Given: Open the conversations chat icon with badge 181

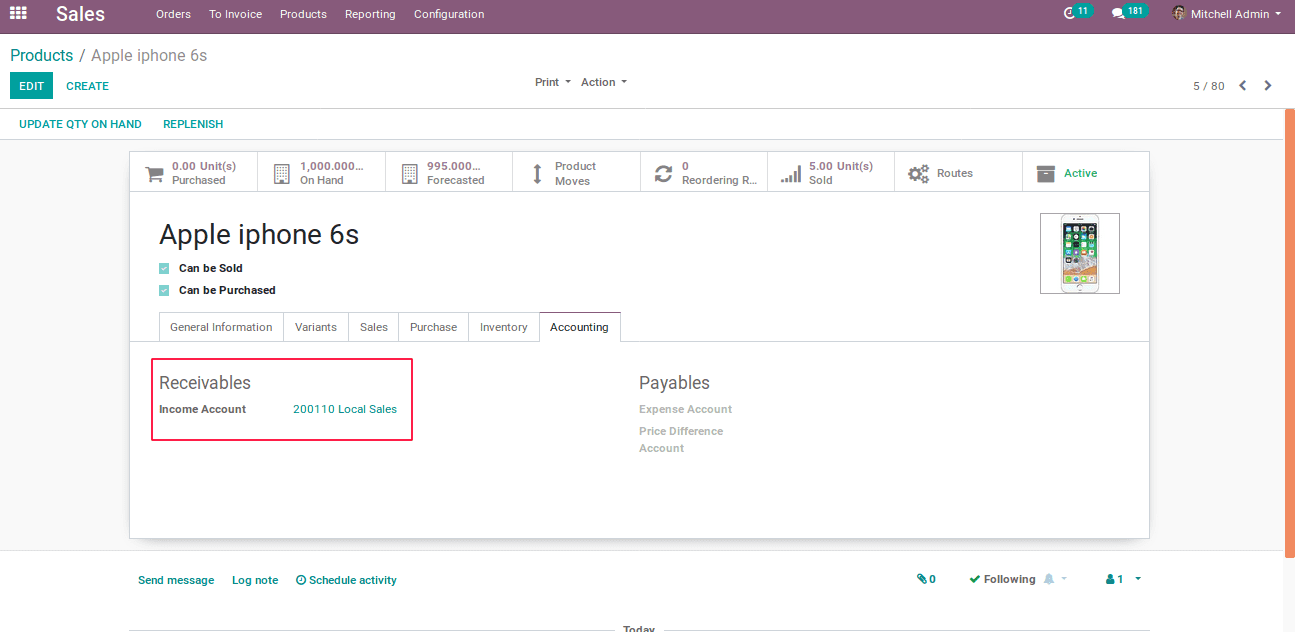Looking at the screenshot, I should click(1130, 13).
